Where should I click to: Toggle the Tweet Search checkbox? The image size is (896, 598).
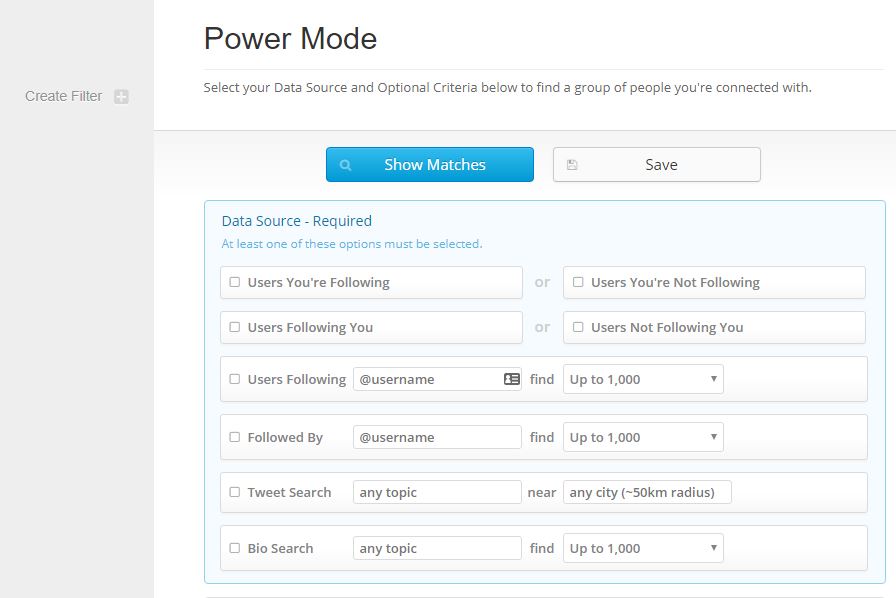(x=234, y=492)
